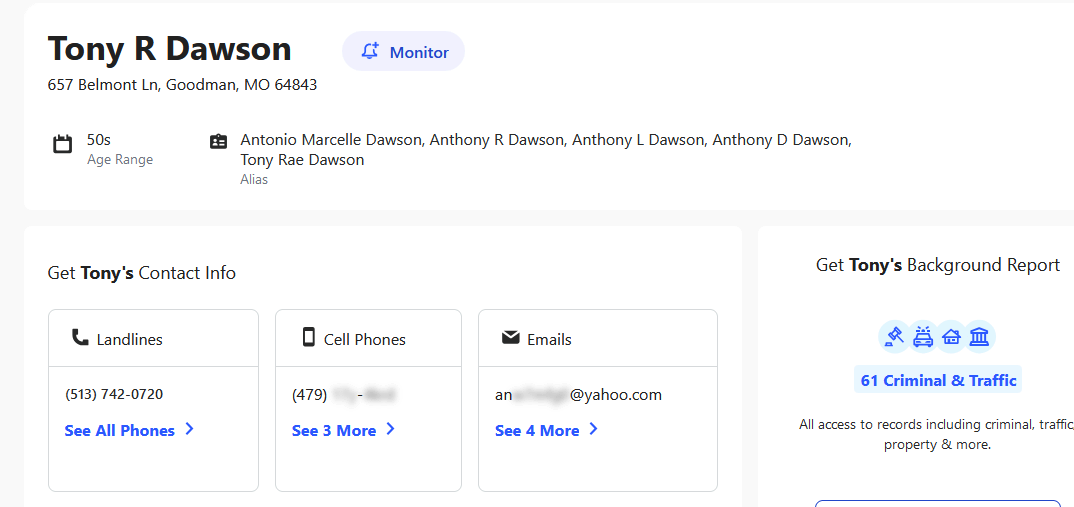Viewport: 1074px width, 507px height.
Task: Open the See All Phones link
Action: [120, 431]
